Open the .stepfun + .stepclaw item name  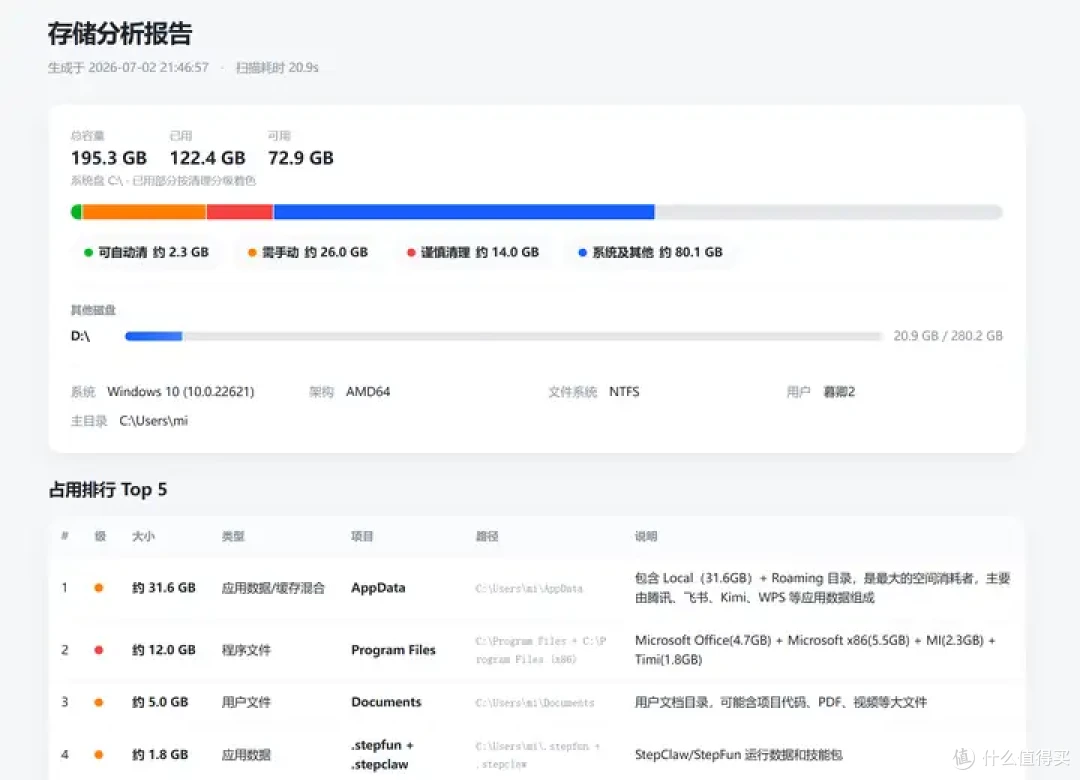pos(382,755)
